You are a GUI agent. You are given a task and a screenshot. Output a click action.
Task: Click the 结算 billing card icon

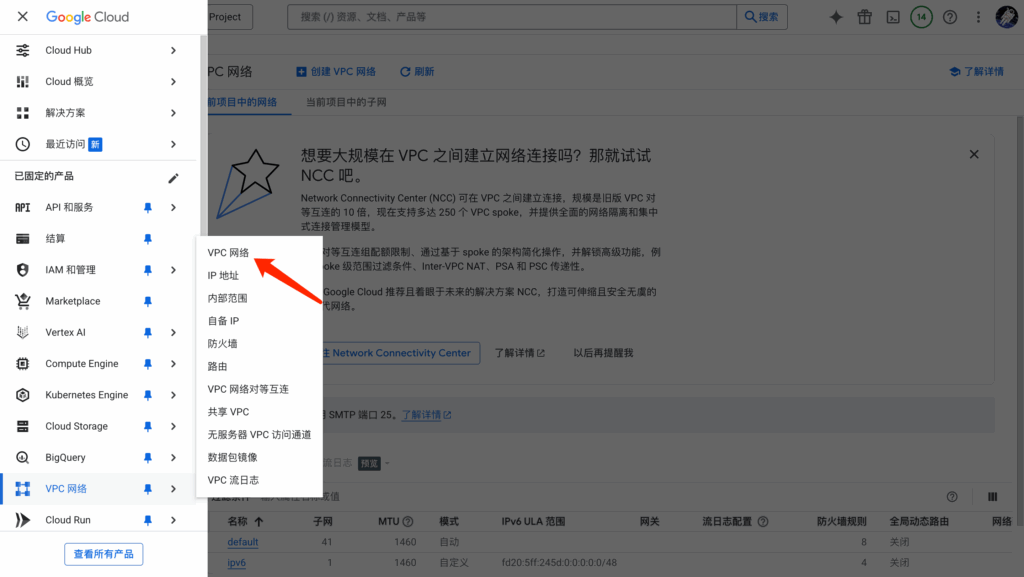pyautogui.click(x=23, y=239)
